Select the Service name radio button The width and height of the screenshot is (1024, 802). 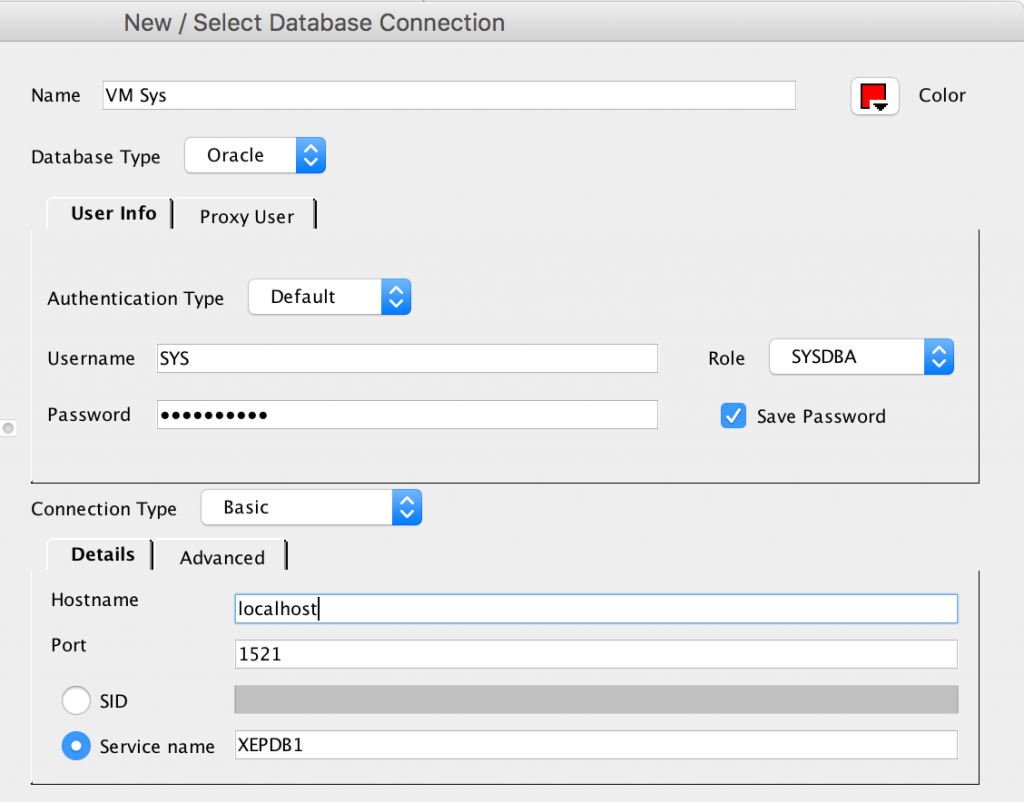(76, 746)
